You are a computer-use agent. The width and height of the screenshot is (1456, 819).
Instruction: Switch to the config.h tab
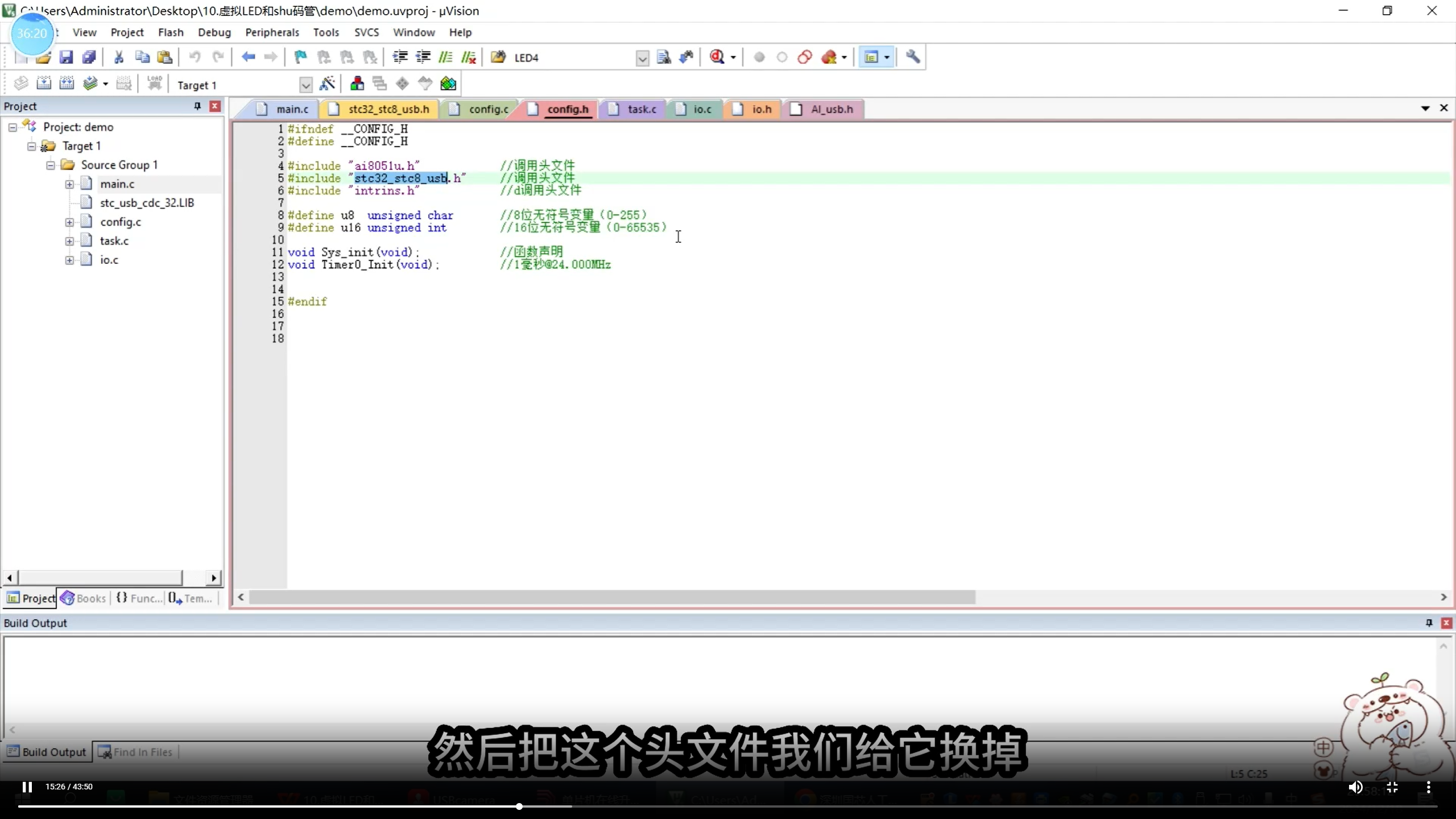point(568,109)
